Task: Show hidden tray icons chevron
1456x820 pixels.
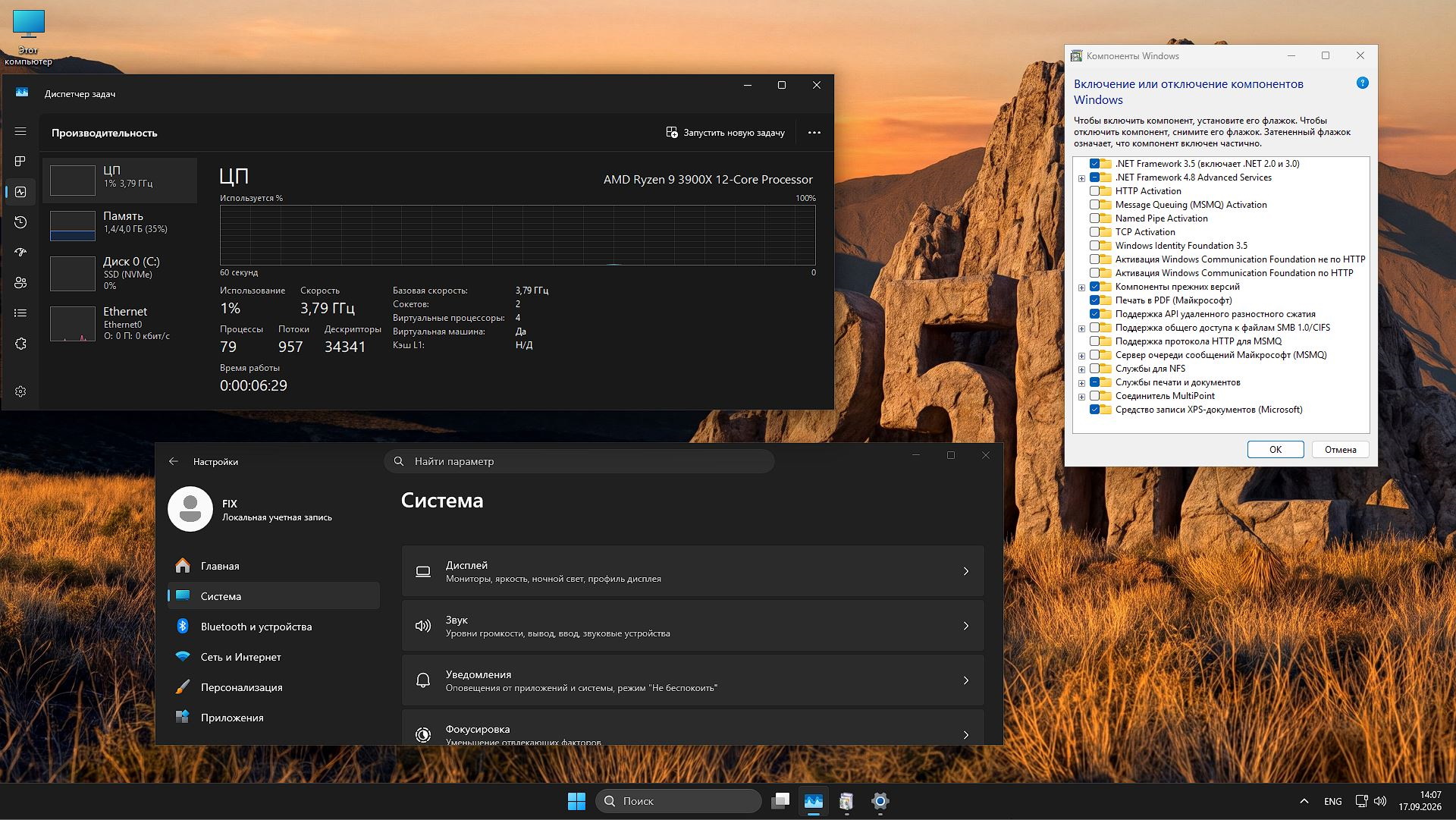Action: 1304,801
